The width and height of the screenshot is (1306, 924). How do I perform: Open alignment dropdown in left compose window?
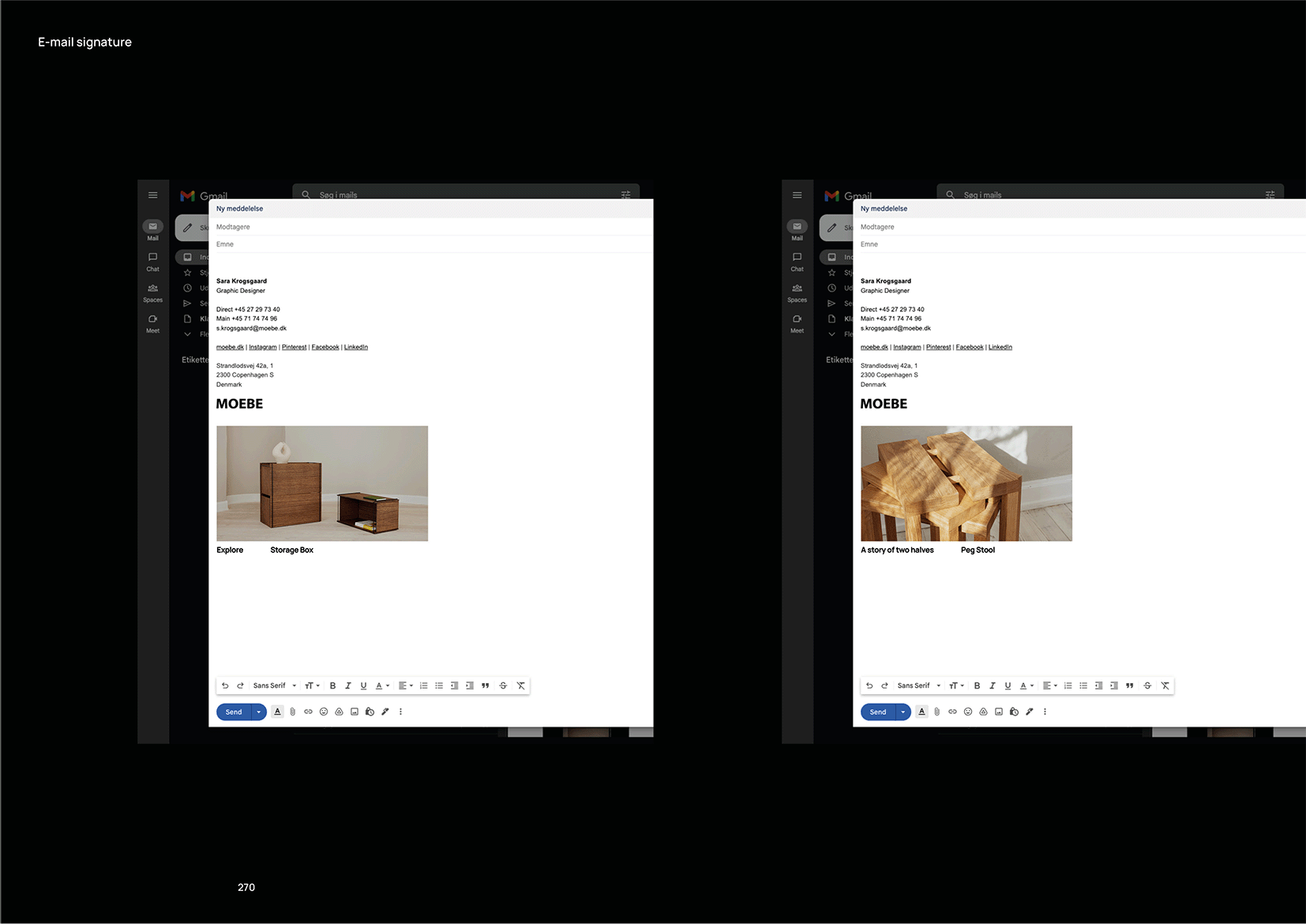406,685
